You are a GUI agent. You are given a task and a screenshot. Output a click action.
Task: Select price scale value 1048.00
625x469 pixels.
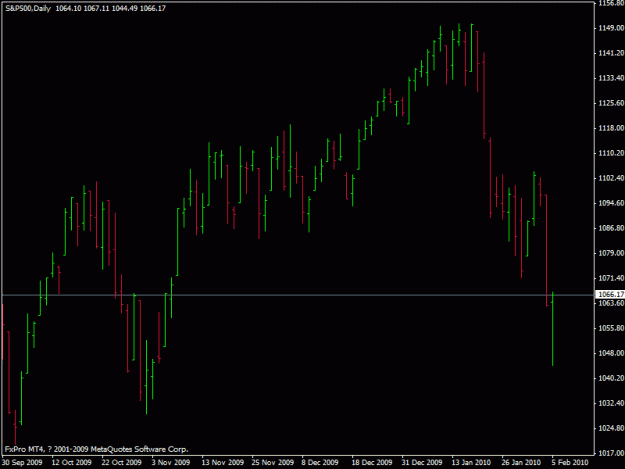[611, 353]
